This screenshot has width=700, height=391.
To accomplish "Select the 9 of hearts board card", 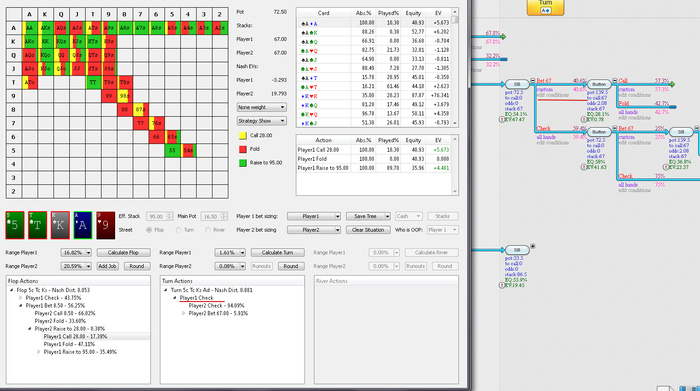I will point(106,225).
